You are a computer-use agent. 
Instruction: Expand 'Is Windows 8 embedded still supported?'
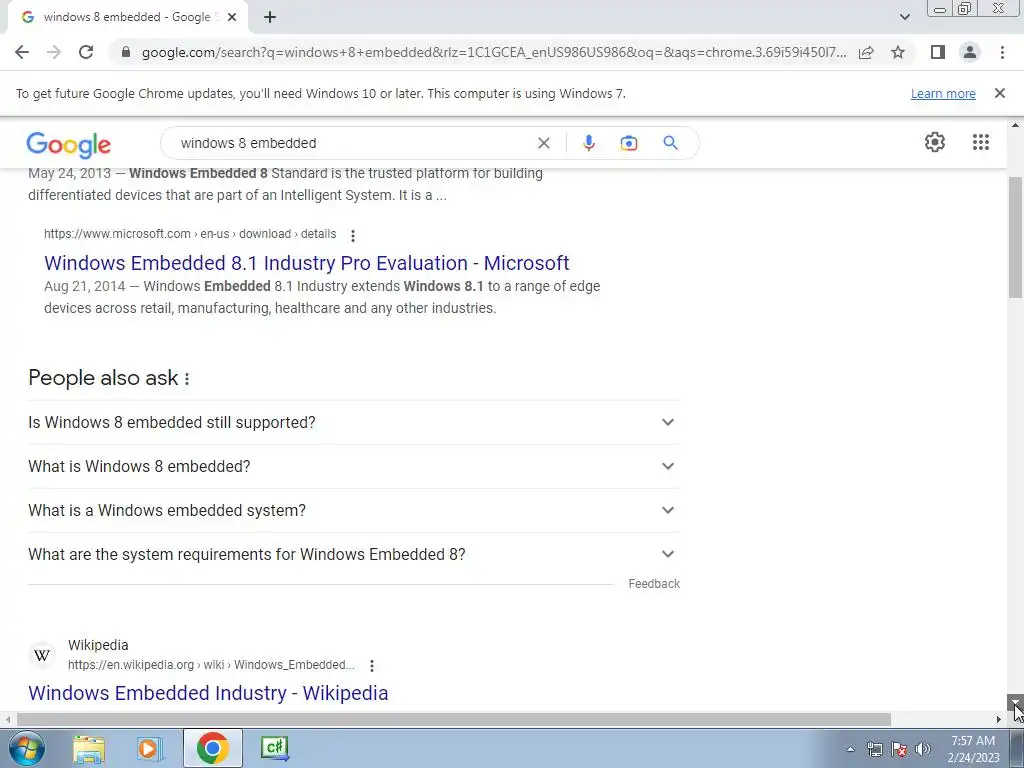point(353,423)
